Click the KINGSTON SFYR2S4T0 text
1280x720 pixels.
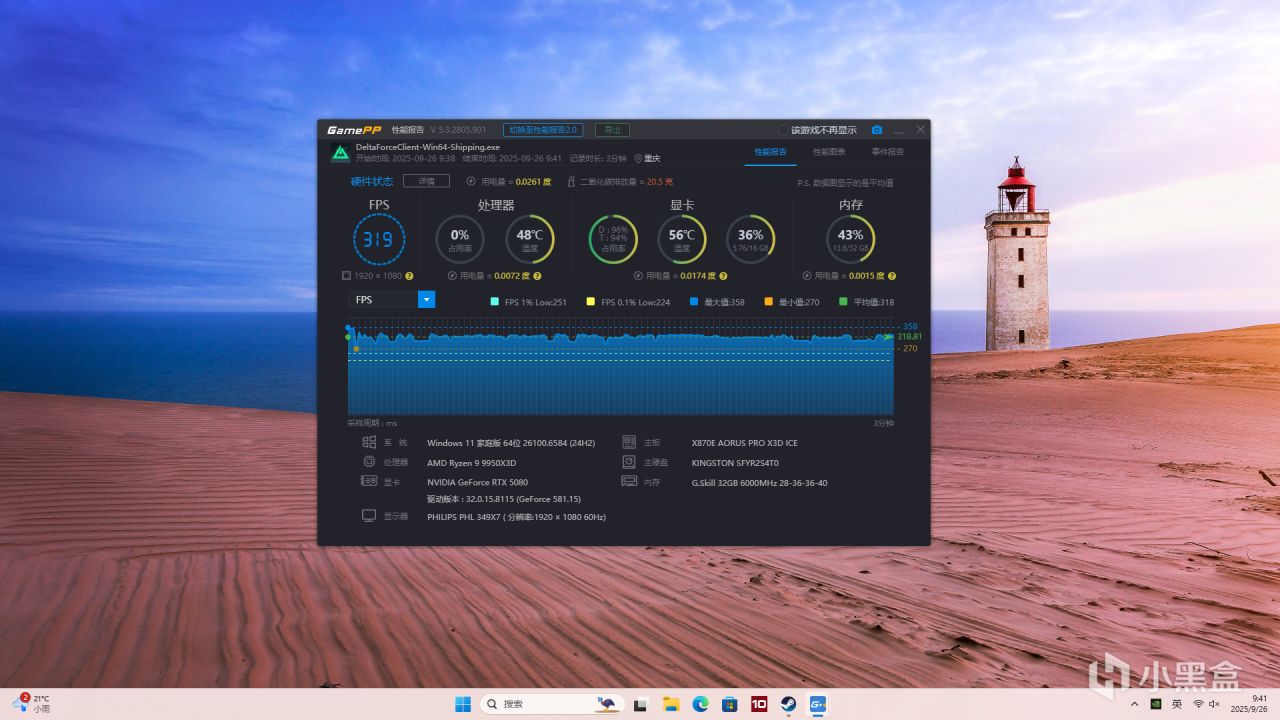pyautogui.click(x=734, y=463)
